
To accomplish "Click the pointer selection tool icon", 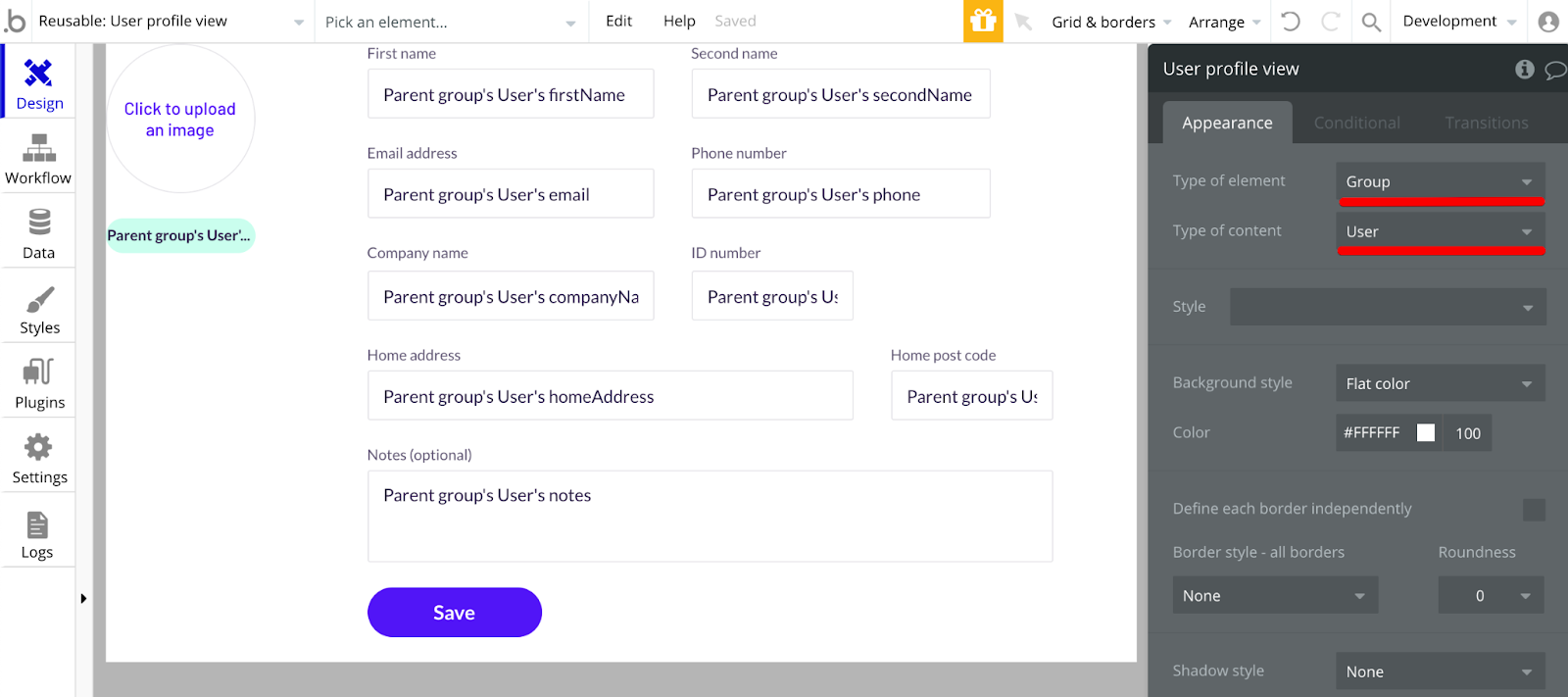I will click(1023, 22).
